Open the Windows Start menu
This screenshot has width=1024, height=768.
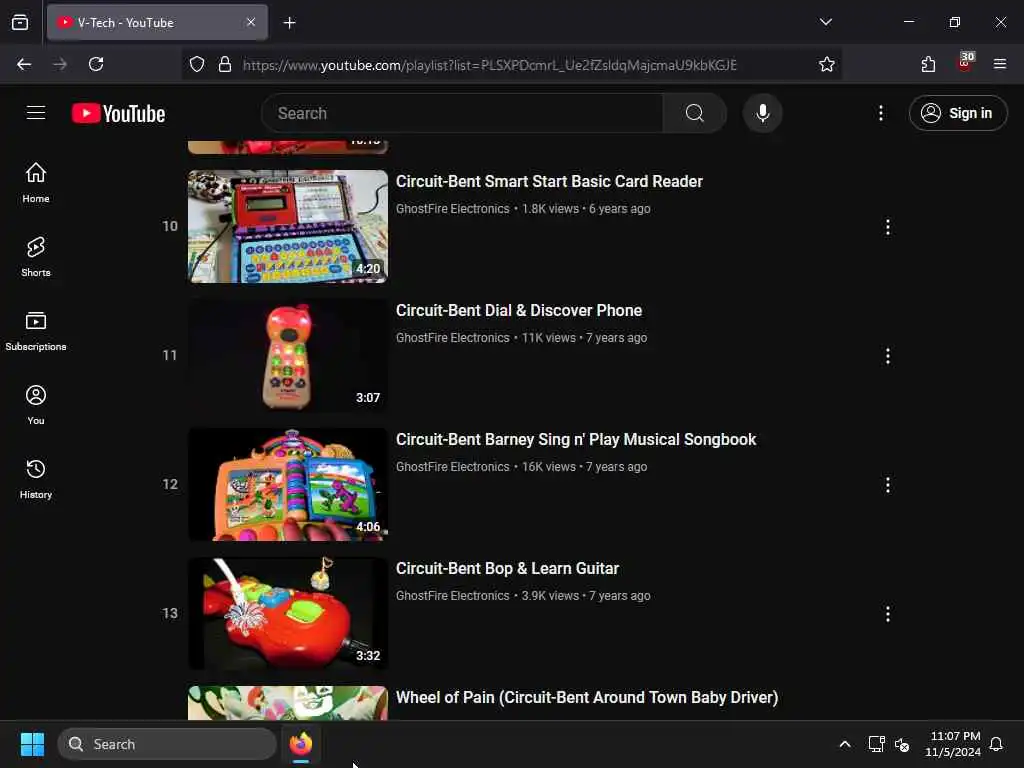point(32,744)
